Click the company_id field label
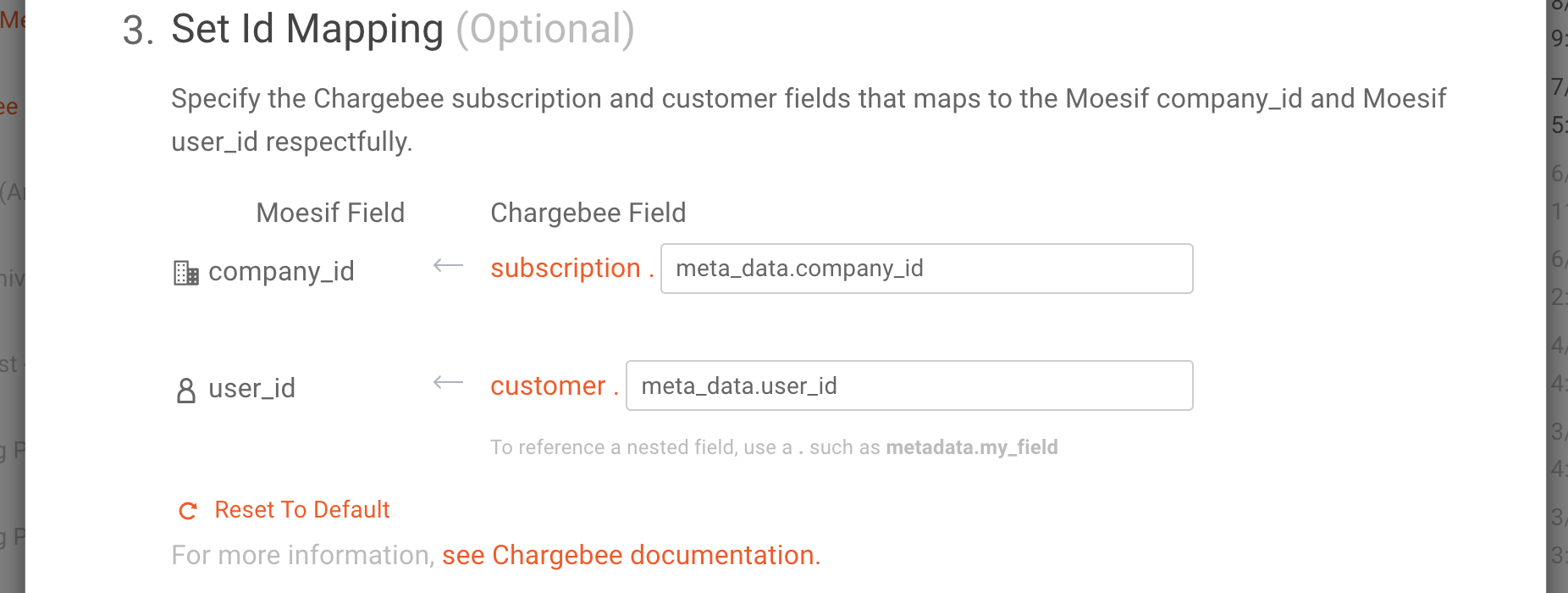Viewport: 1568px width, 593px height. [x=281, y=272]
